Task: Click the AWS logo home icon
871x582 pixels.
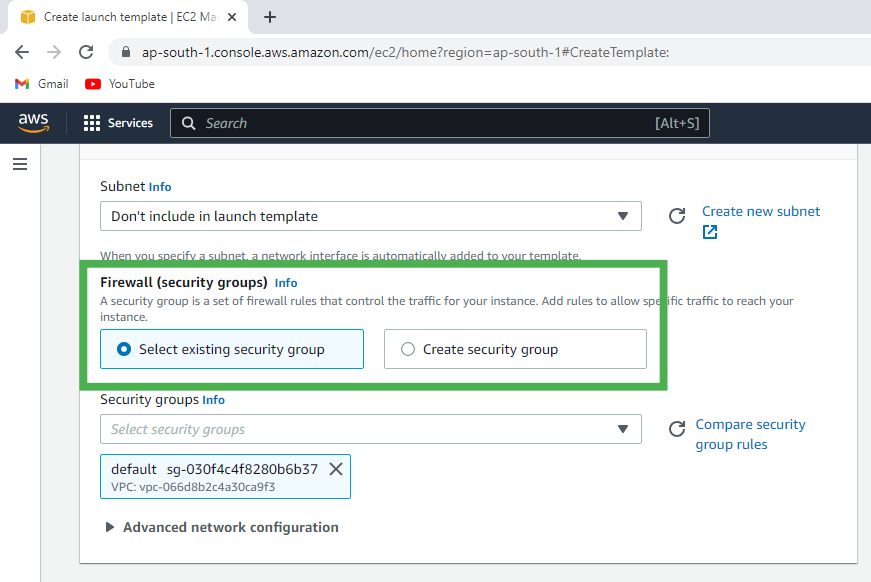Action: [33, 123]
